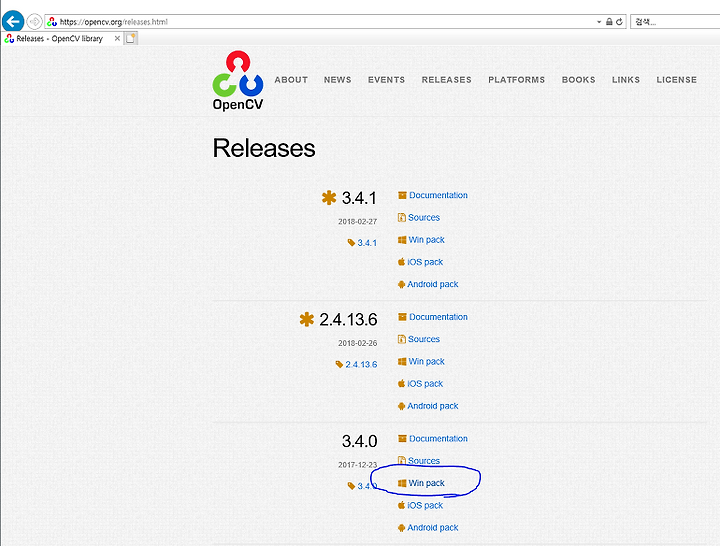Click the 2018-02-27 release date text

358,221
